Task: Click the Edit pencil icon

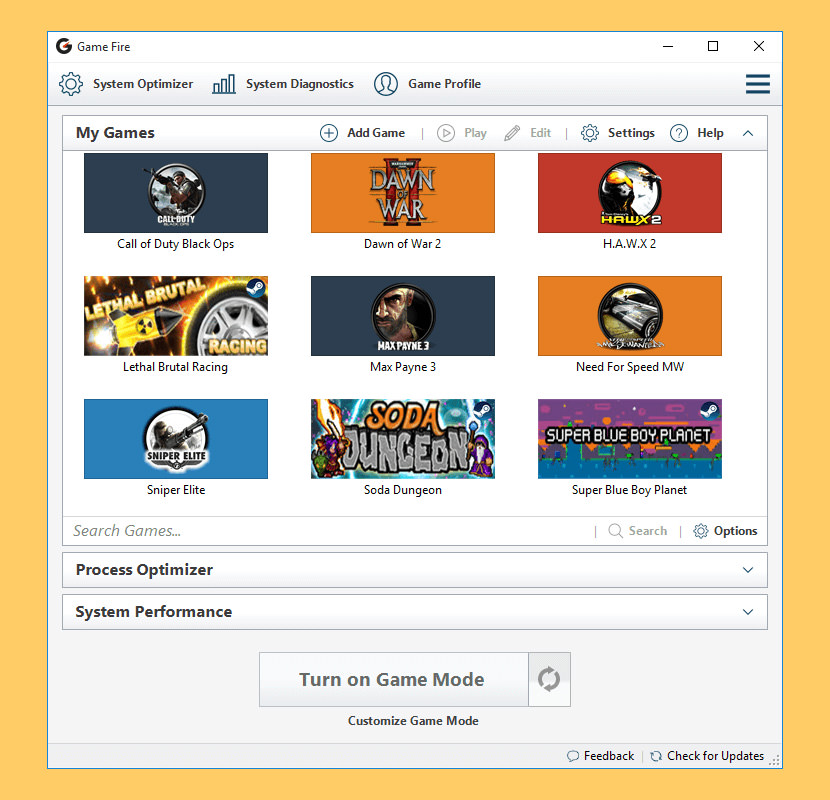Action: coord(512,133)
